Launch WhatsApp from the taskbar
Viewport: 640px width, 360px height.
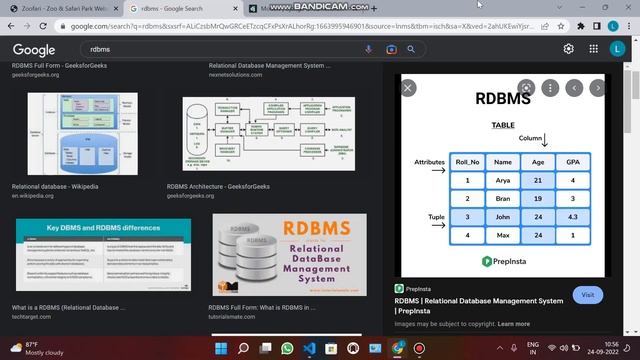[287, 348]
